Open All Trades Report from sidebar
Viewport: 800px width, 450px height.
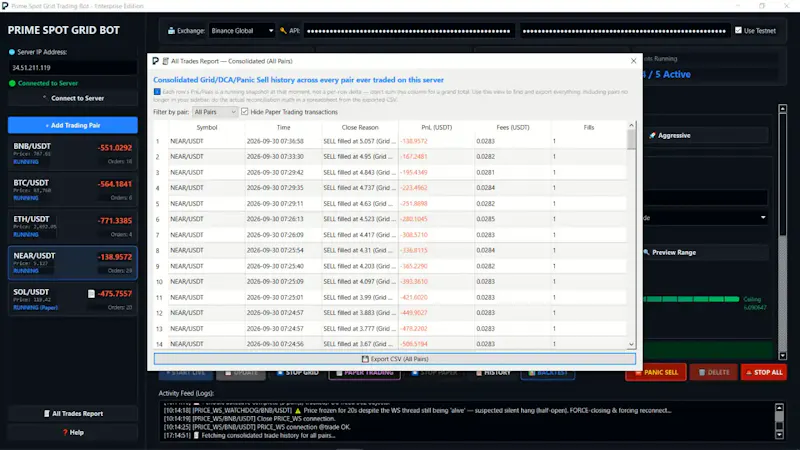pos(72,414)
